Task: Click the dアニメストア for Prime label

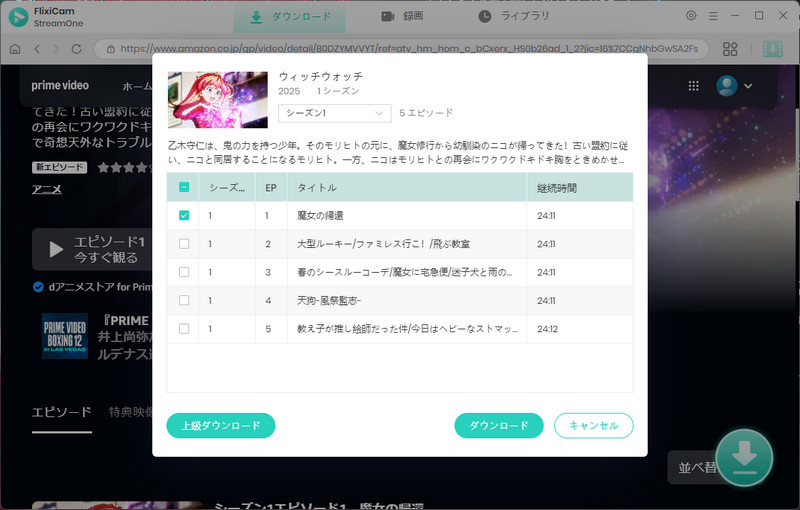Action: 101,287
